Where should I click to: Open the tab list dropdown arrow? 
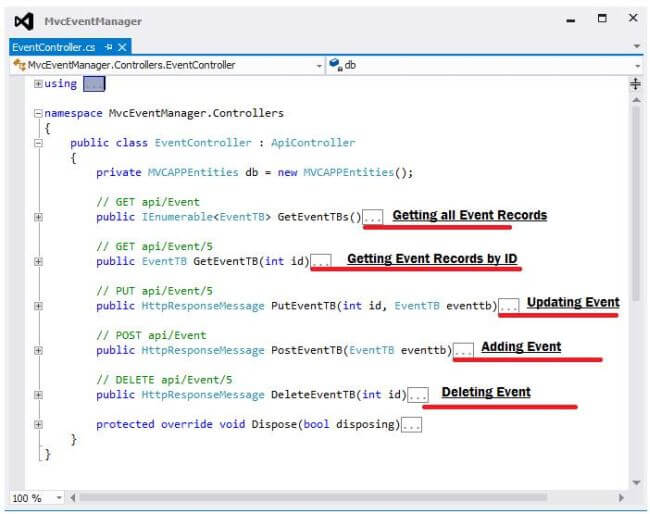pos(637,46)
